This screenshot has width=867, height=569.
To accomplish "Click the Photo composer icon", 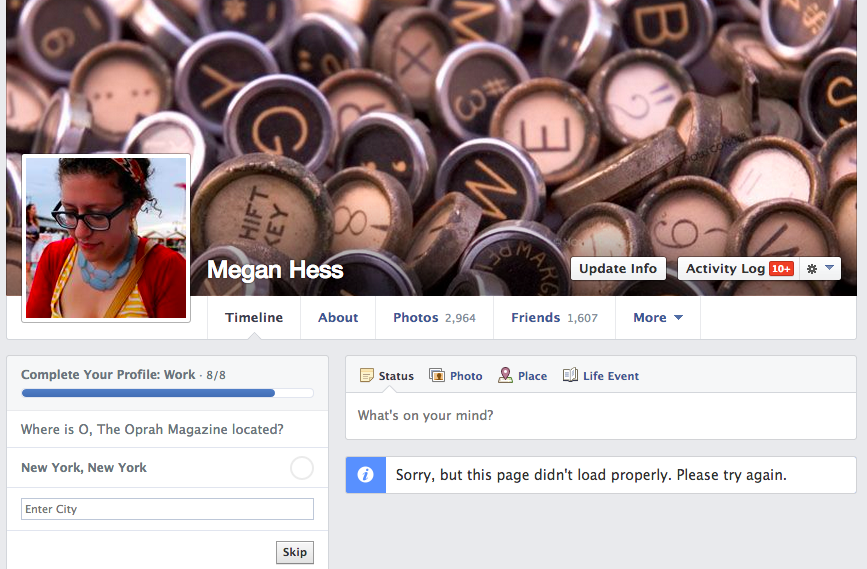I will (437, 376).
